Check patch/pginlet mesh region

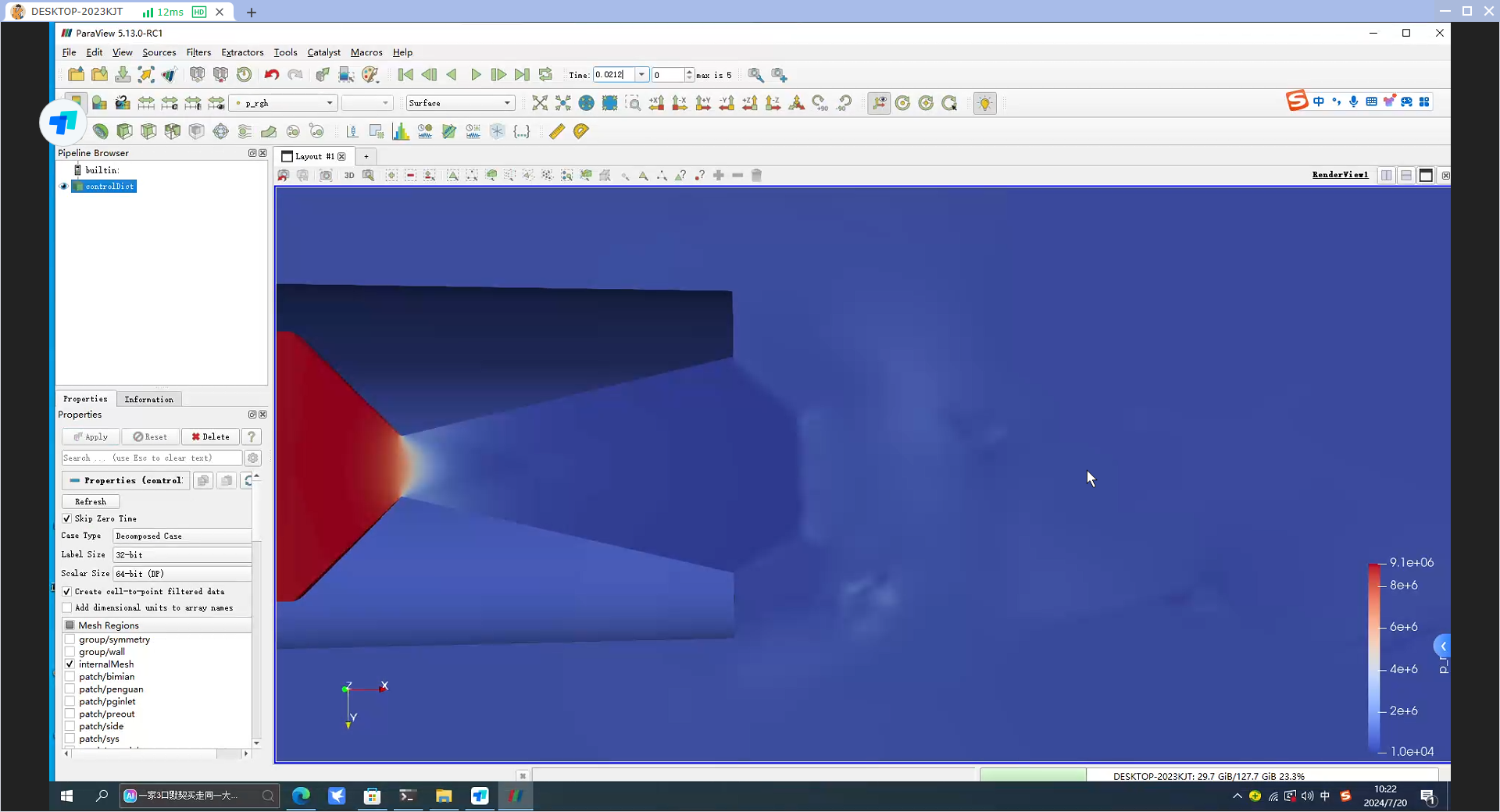pyautogui.click(x=70, y=702)
